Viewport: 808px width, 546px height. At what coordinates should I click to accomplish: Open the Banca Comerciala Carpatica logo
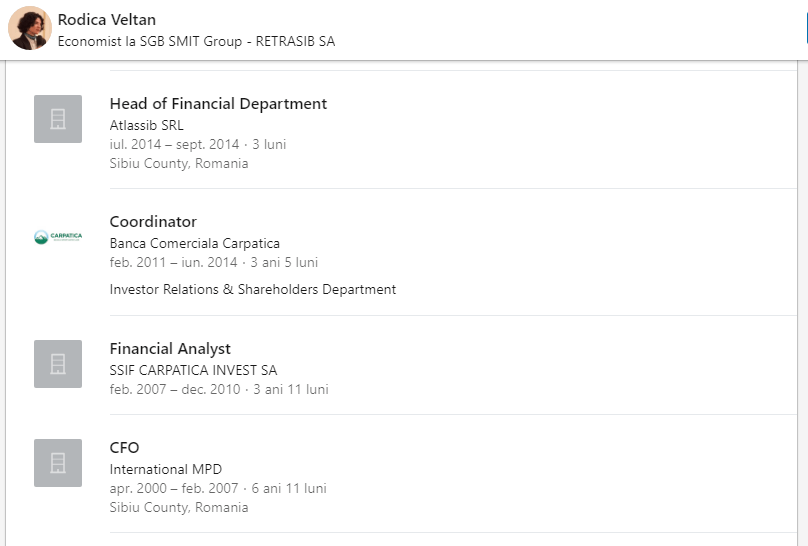(x=58, y=237)
